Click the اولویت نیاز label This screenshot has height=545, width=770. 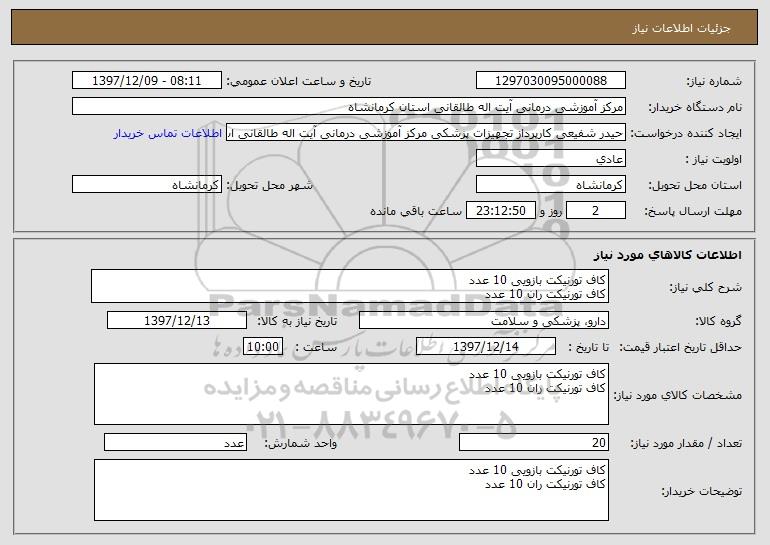click(x=714, y=159)
